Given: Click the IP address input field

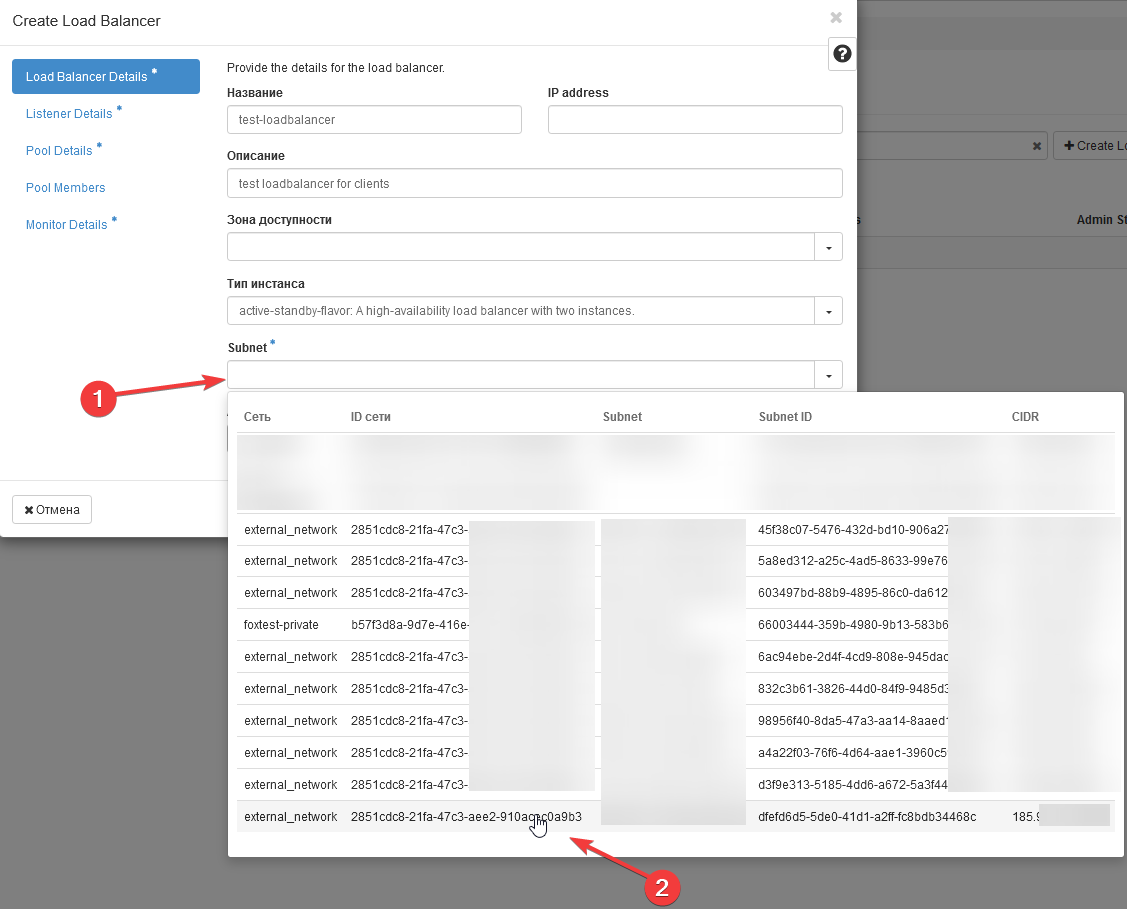Looking at the screenshot, I should pyautogui.click(x=694, y=120).
